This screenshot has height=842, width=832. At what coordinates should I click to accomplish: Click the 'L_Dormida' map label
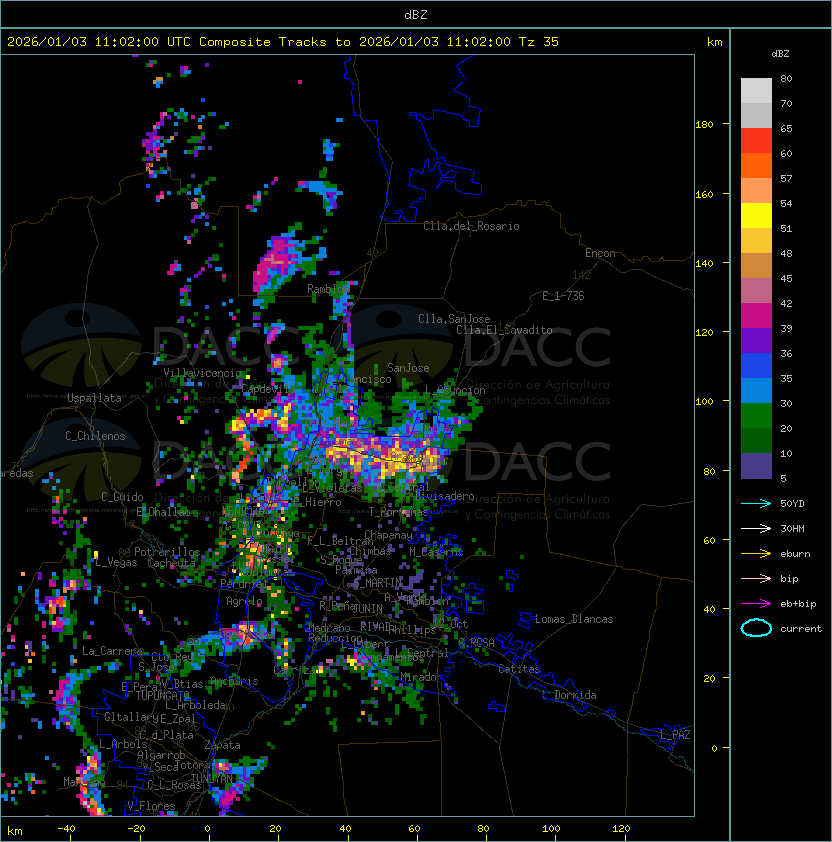coord(569,695)
